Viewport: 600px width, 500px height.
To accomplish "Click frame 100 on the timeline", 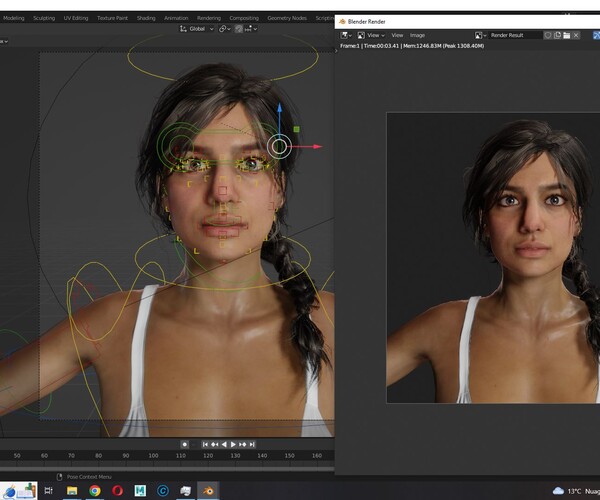I will (x=153, y=456).
